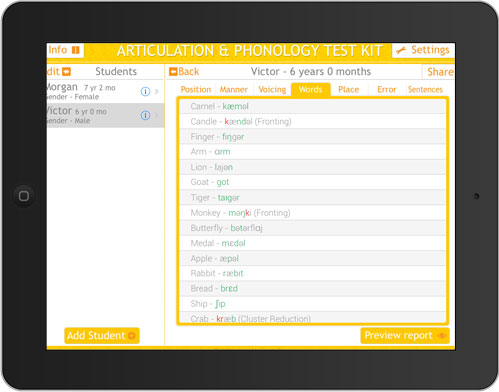Click the info icon beside Morgan

point(145,91)
